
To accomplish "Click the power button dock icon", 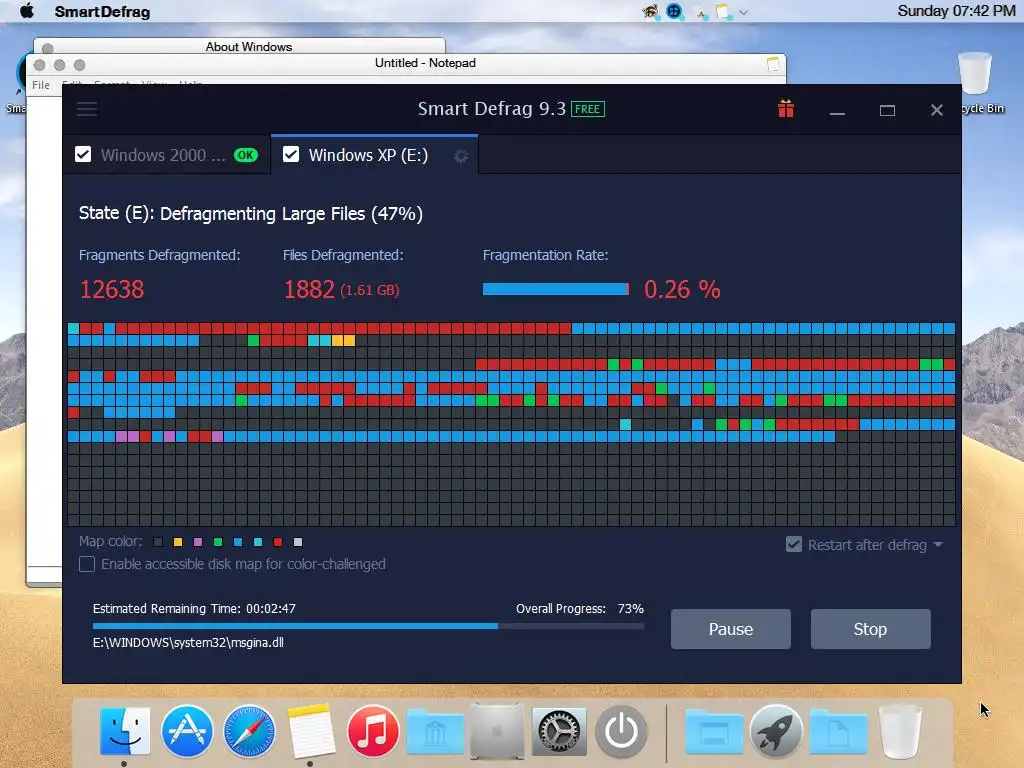I will tap(621, 731).
